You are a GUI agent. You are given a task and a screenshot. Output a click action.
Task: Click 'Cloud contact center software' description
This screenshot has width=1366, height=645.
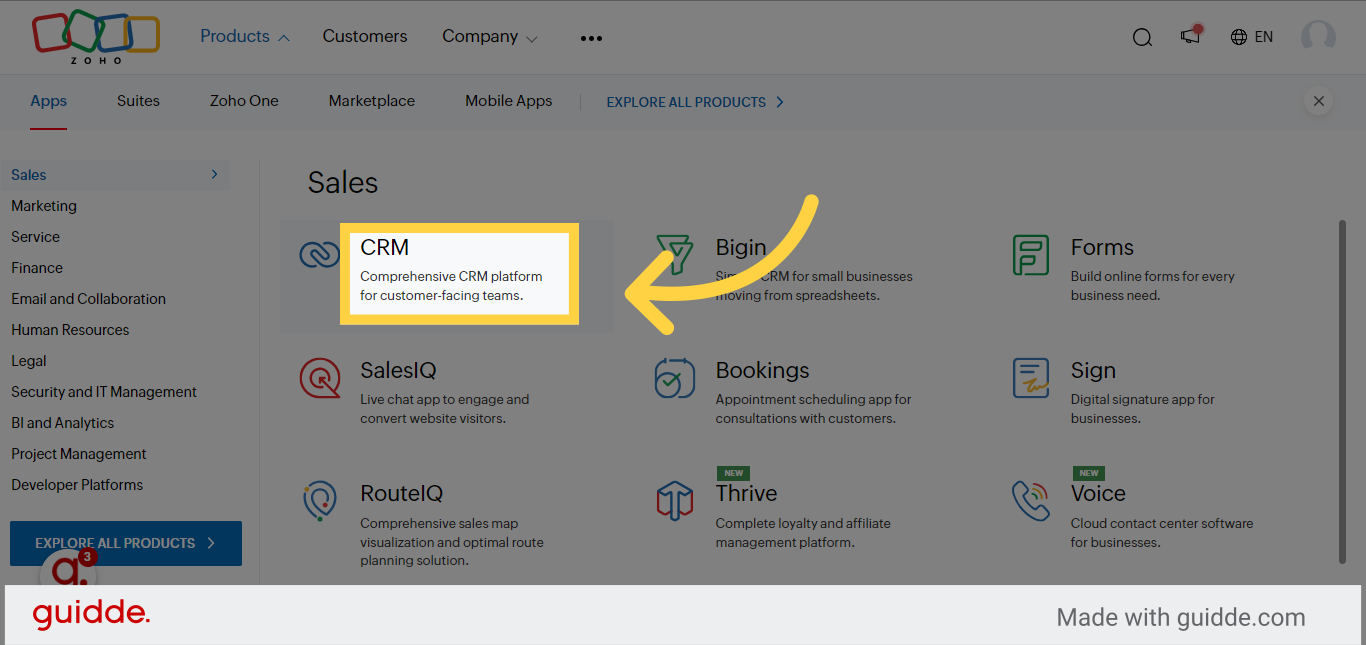(1161, 533)
